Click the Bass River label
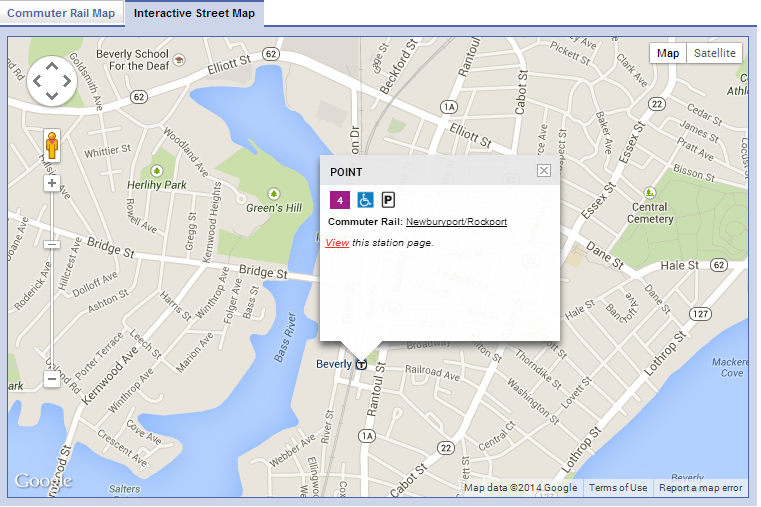761x507 pixels. [285, 337]
